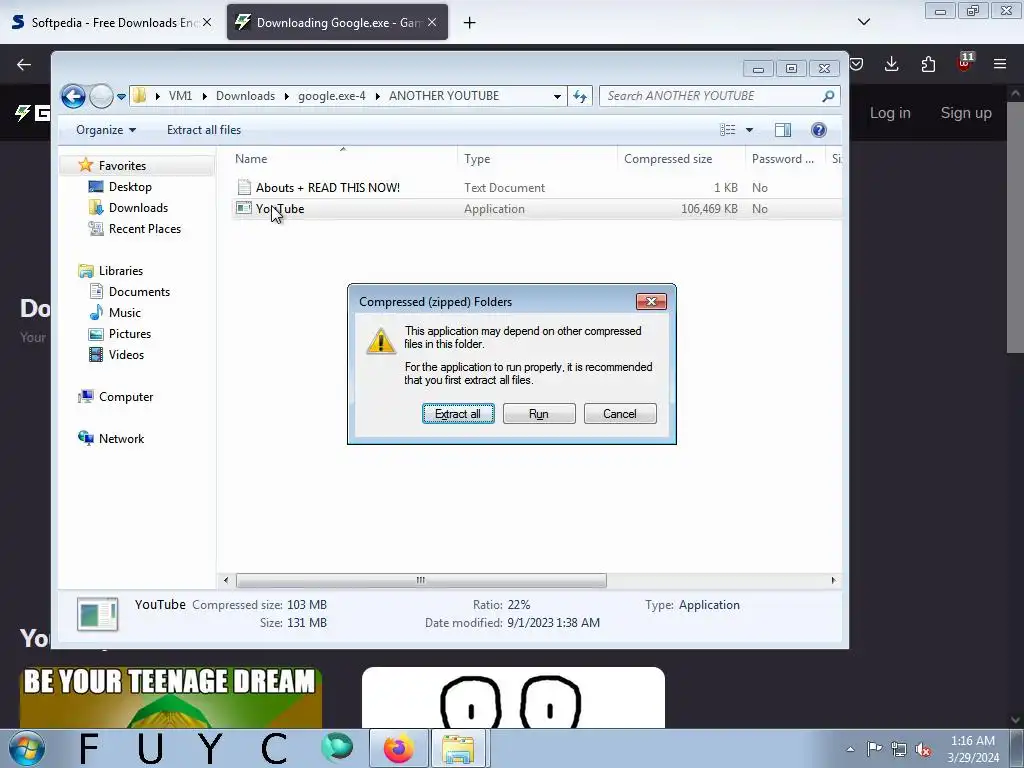Open Desktop in Favorites
Image resolution: width=1024 pixels, height=768 pixels.
click(x=130, y=187)
